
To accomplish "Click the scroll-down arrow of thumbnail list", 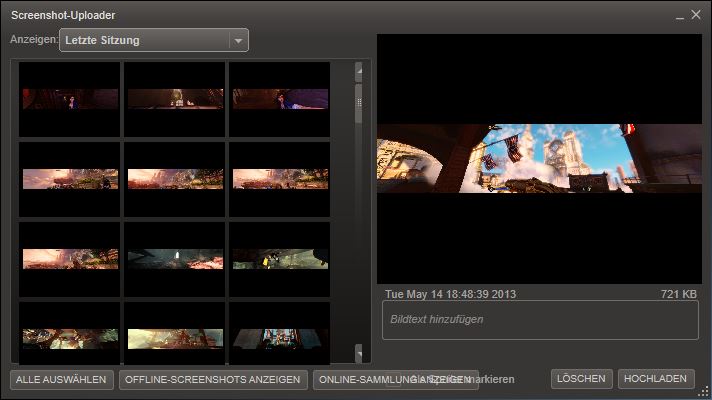I will pyautogui.click(x=359, y=353).
